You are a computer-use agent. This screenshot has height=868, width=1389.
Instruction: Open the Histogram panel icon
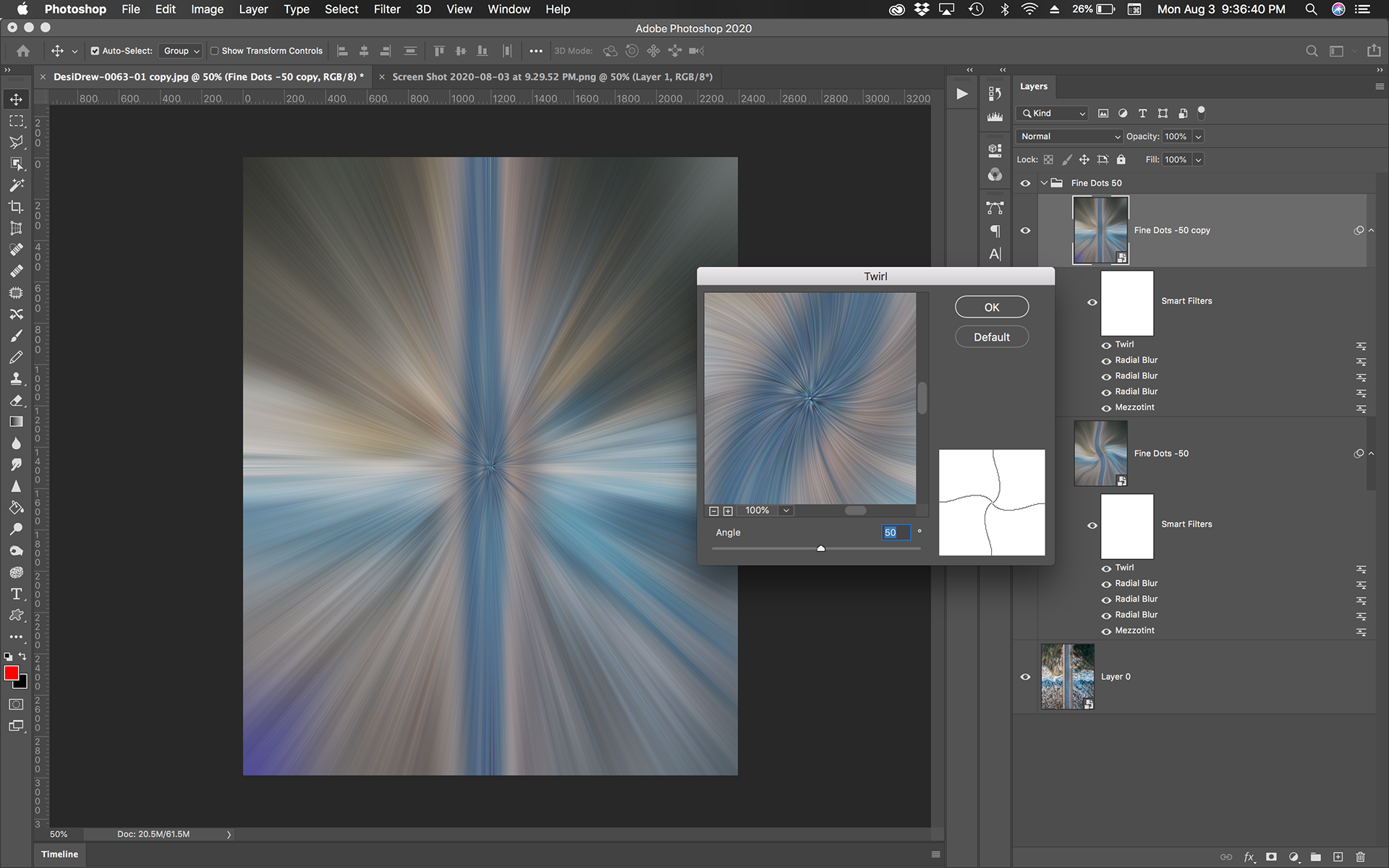click(x=995, y=116)
